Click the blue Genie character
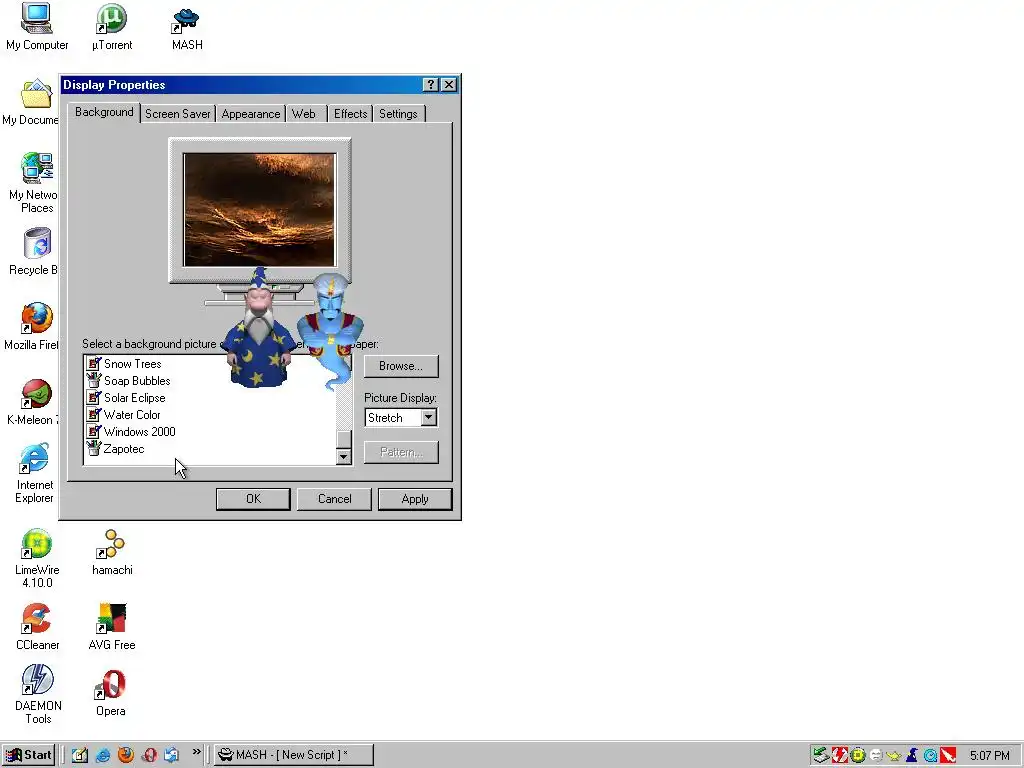Screen dimensions: 1024x768 coord(330,330)
